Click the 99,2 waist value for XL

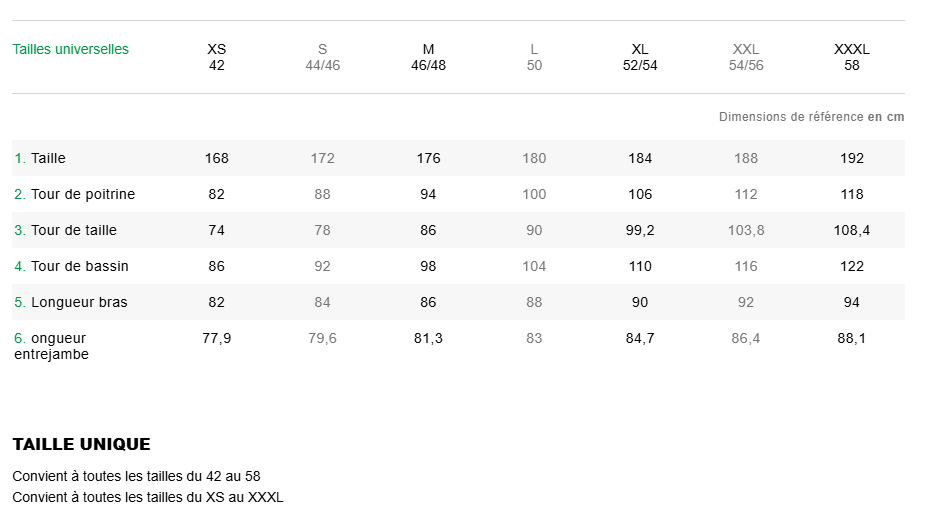[640, 230]
